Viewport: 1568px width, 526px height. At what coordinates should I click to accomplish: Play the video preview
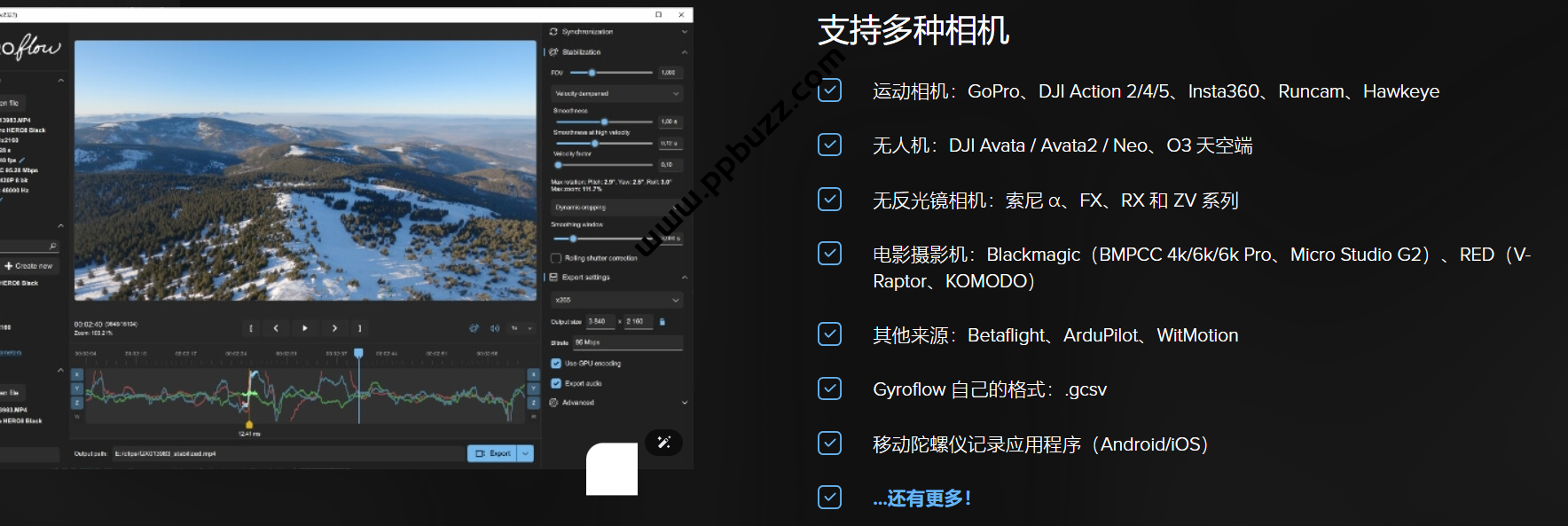(305, 328)
